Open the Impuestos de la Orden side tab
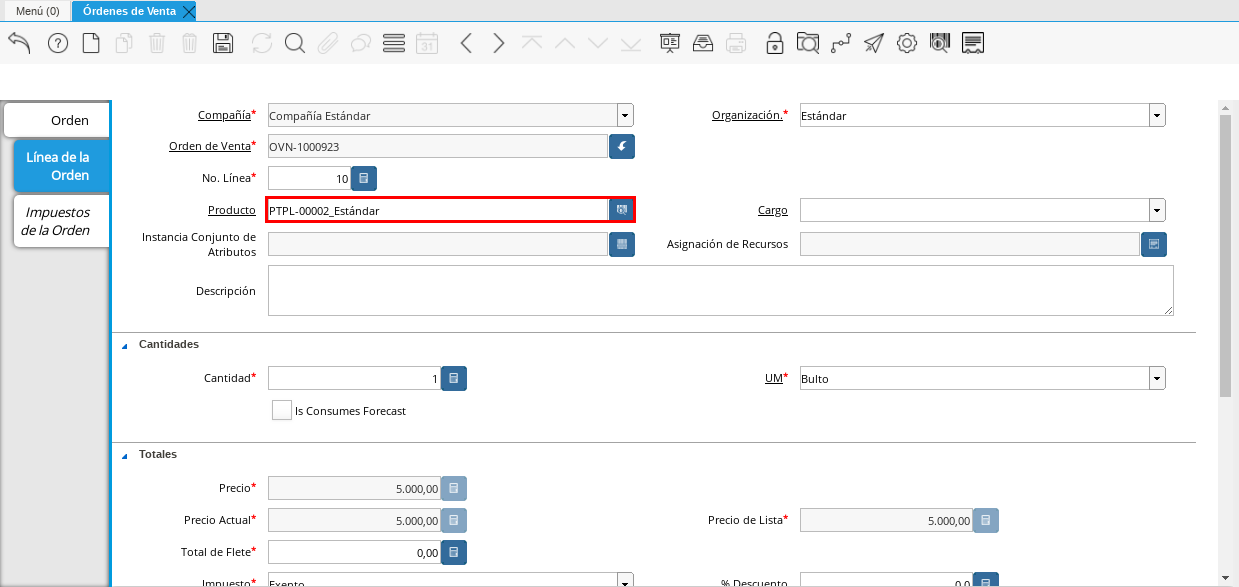 [x=61, y=221]
